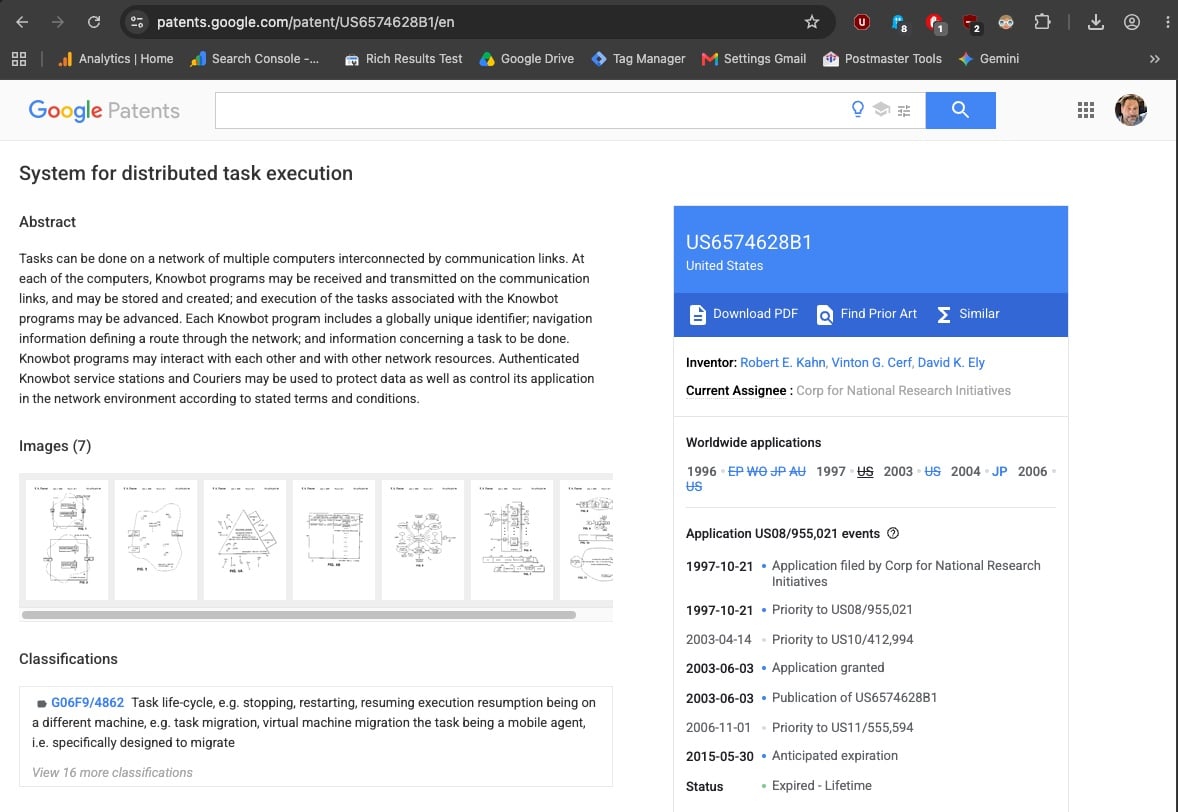The image size is (1178, 812).
Task: Click the address bar URL
Action: (305, 22)
